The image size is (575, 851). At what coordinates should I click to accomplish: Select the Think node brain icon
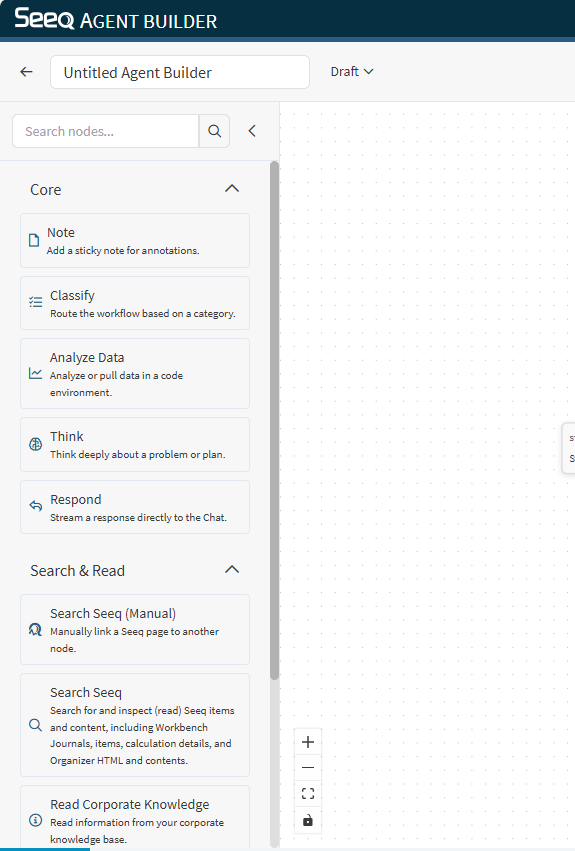click(x=35, y=444)
